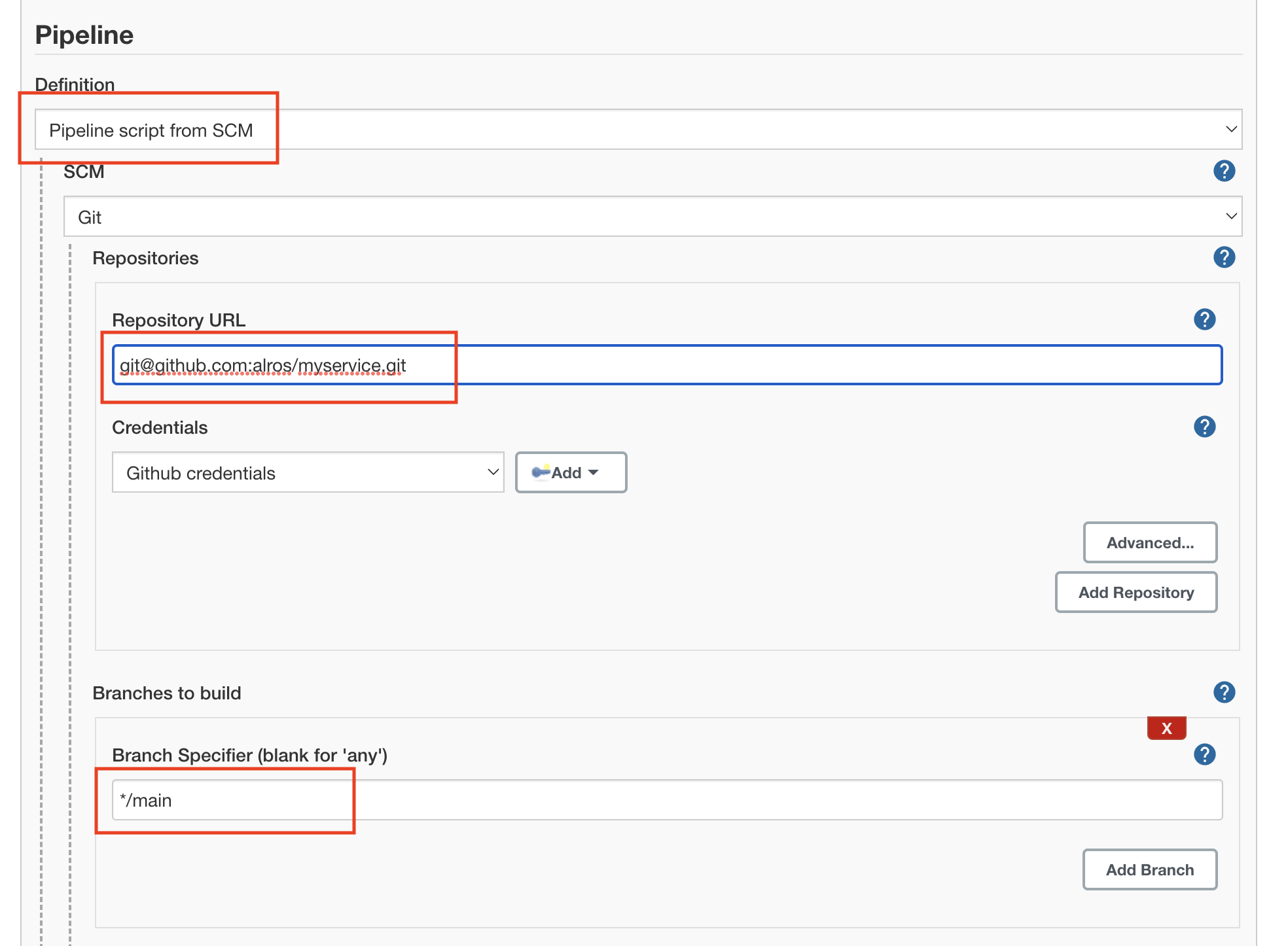Open help for the SCM section
Viewport: 1288px width, 946px height.
click(1224, 171)
